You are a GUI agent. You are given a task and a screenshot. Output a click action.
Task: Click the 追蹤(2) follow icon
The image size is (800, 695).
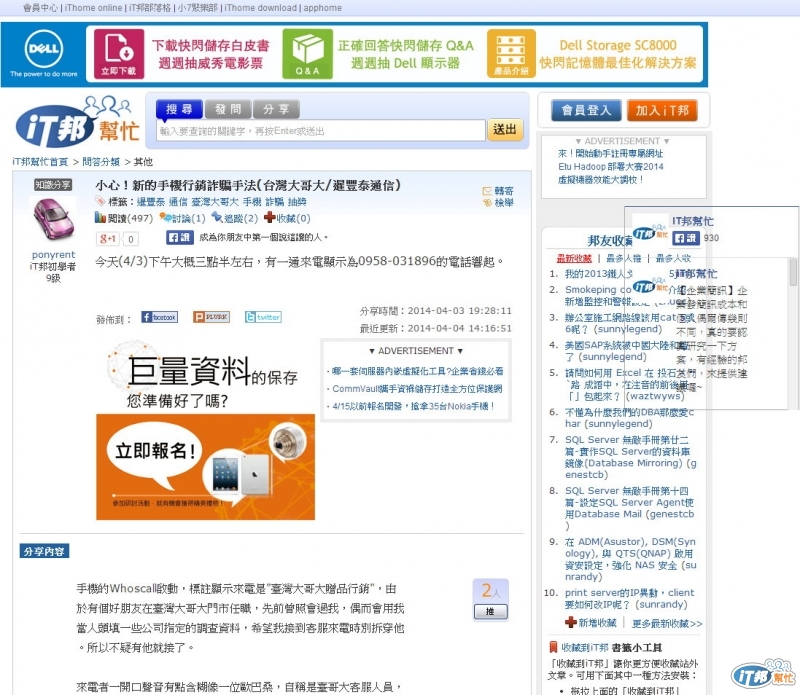tap(217, 218)
